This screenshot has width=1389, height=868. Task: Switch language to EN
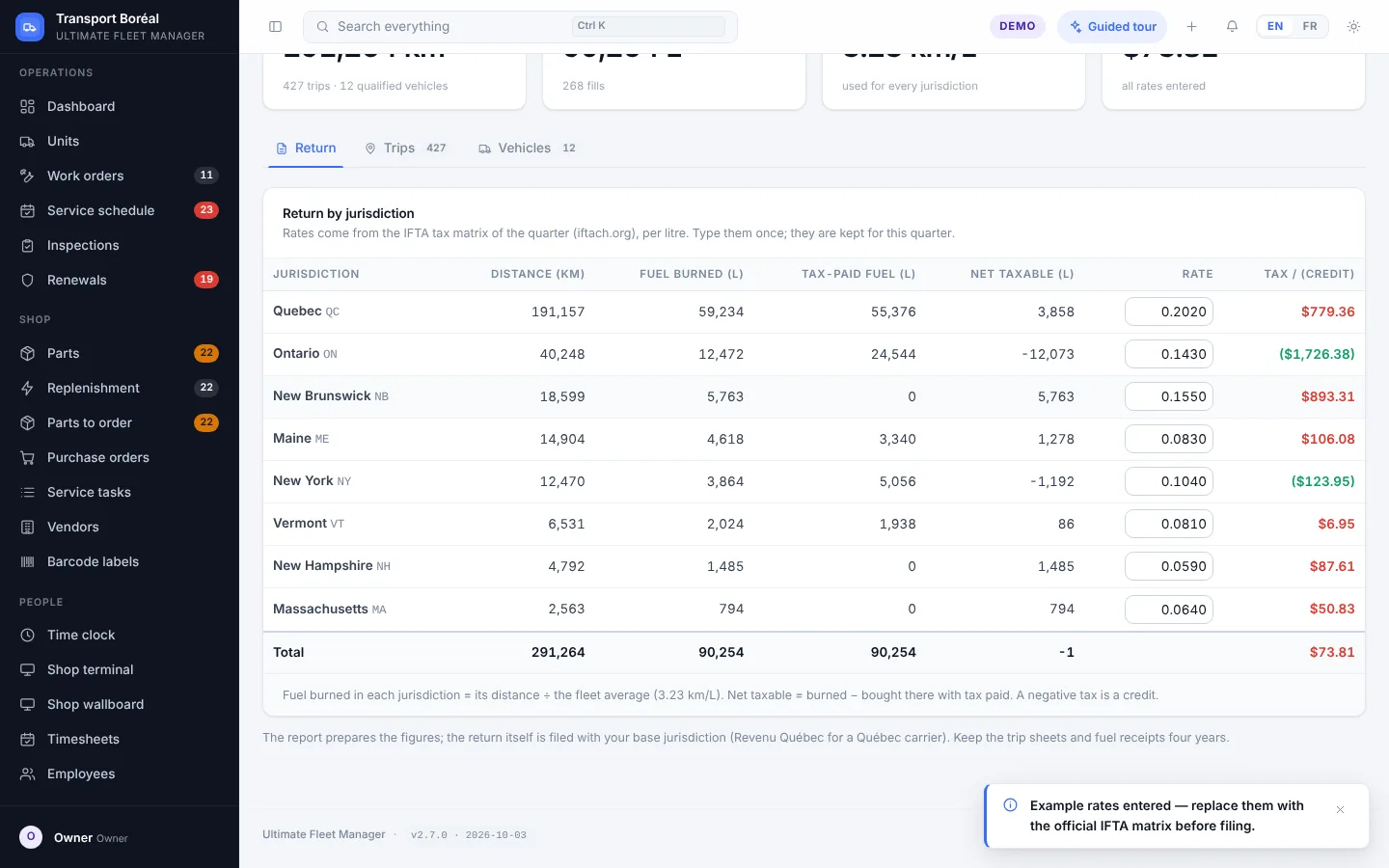pyautogui.click(x=1275, y=27)
